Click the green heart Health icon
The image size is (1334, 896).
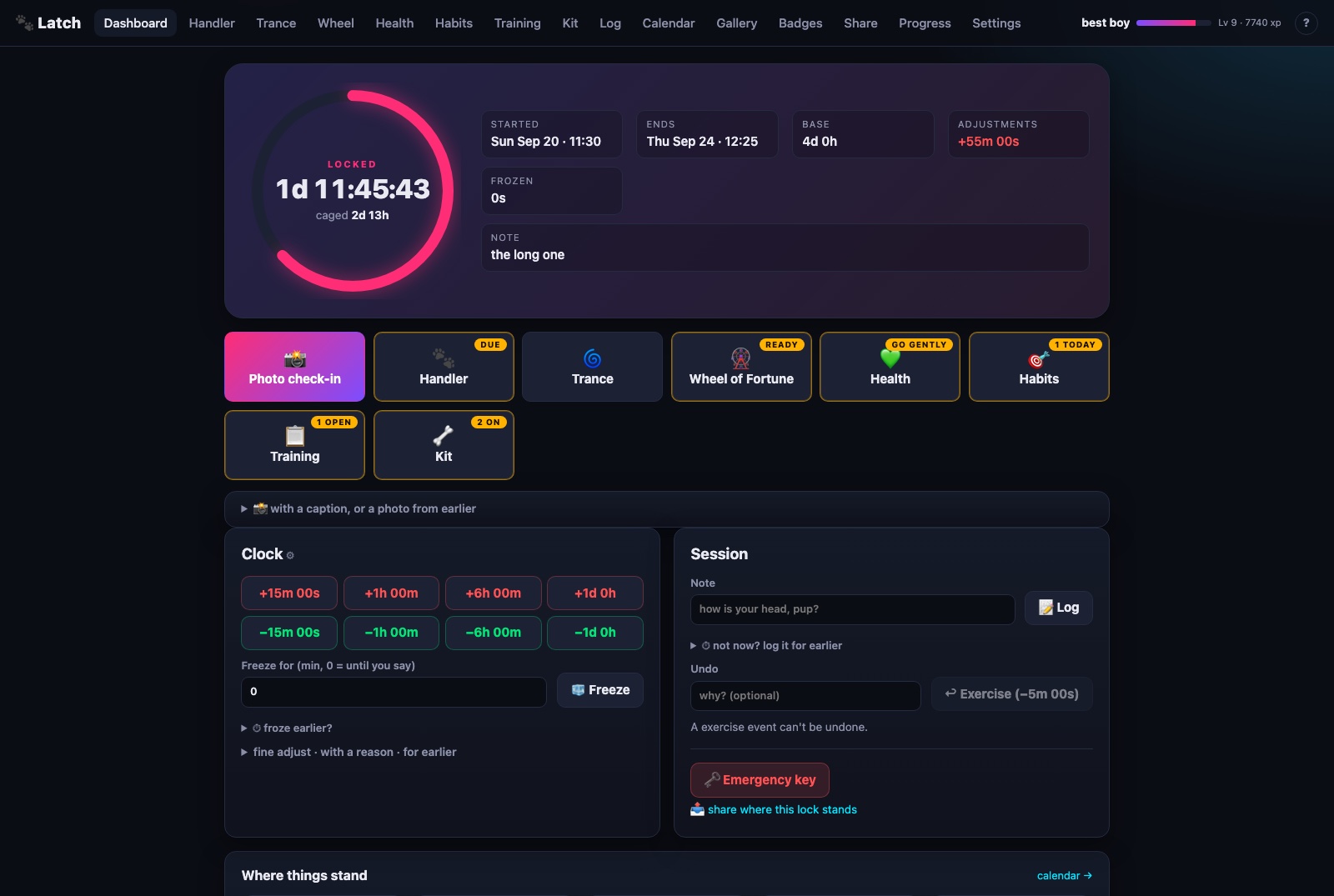(890, 358)
